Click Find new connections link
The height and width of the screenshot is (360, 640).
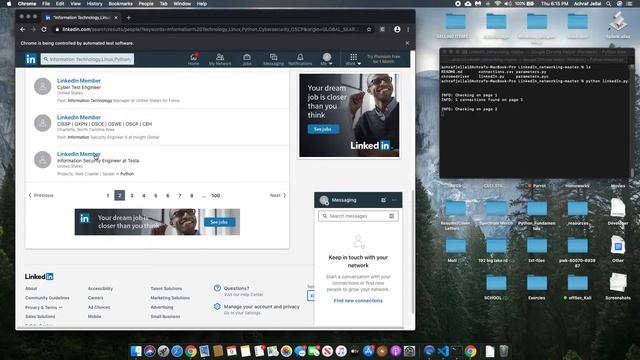coord(358,301)
